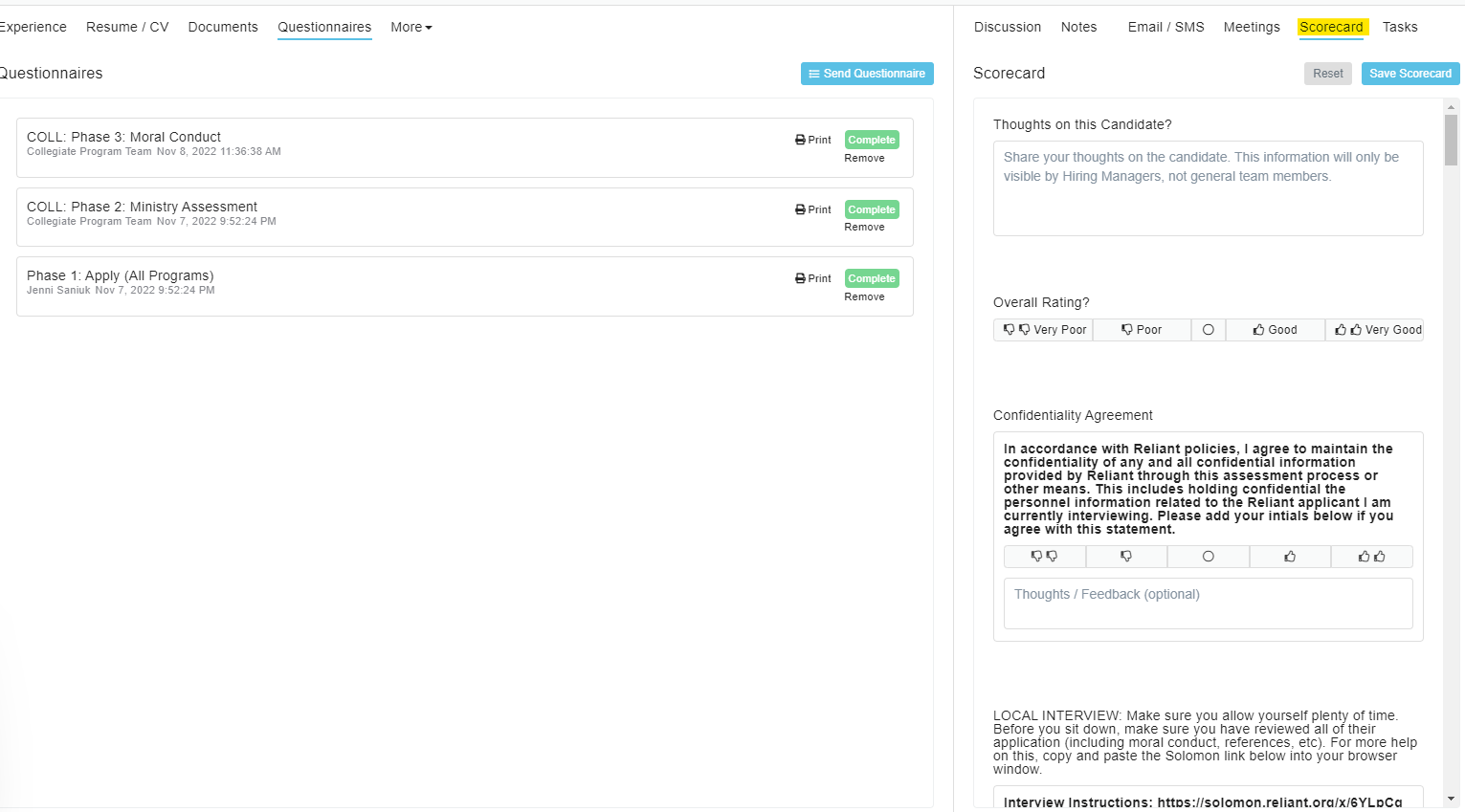Switch to the Resume / CV tab
The image size is (1465, 812).
click(127, 28)
